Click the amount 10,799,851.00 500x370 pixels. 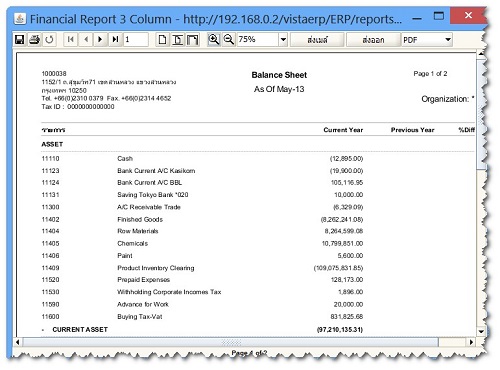tap(342, 244)
